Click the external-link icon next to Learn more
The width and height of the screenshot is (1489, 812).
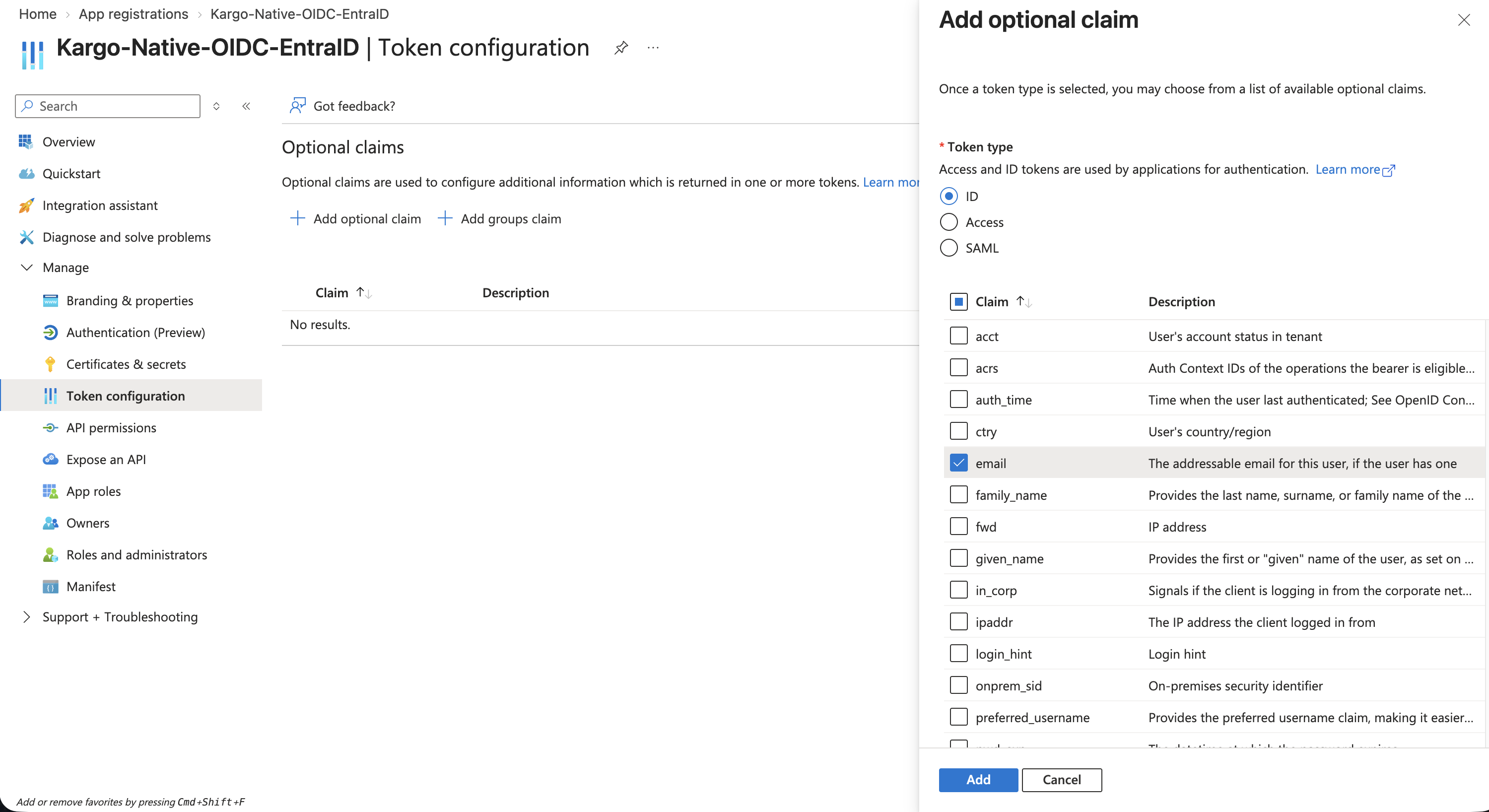tap(1388, 170)
